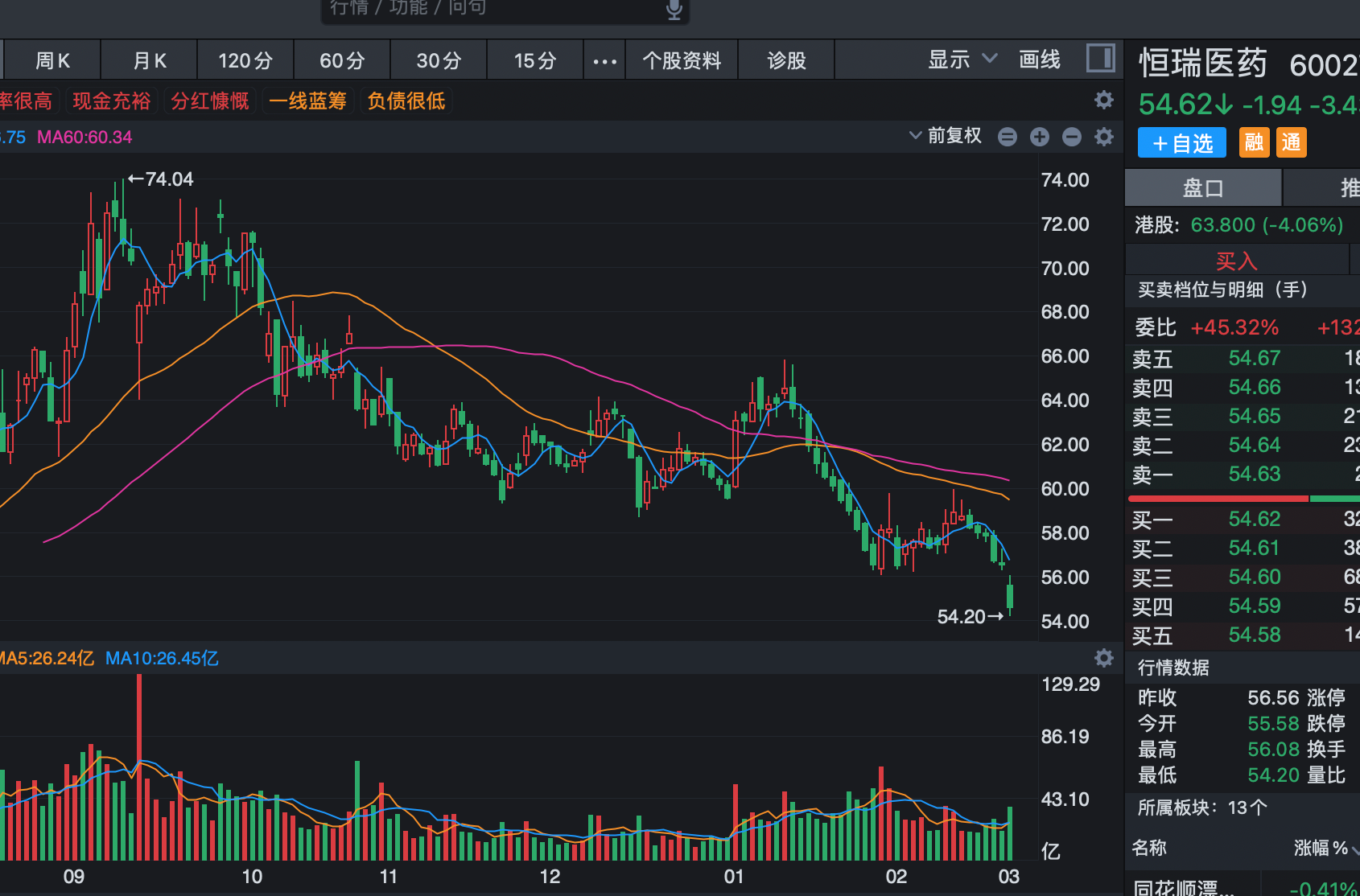This screenshot has height=896, width=1360.
Task: Open settings gear in the tags row
Action: (x=1104, y=100)
